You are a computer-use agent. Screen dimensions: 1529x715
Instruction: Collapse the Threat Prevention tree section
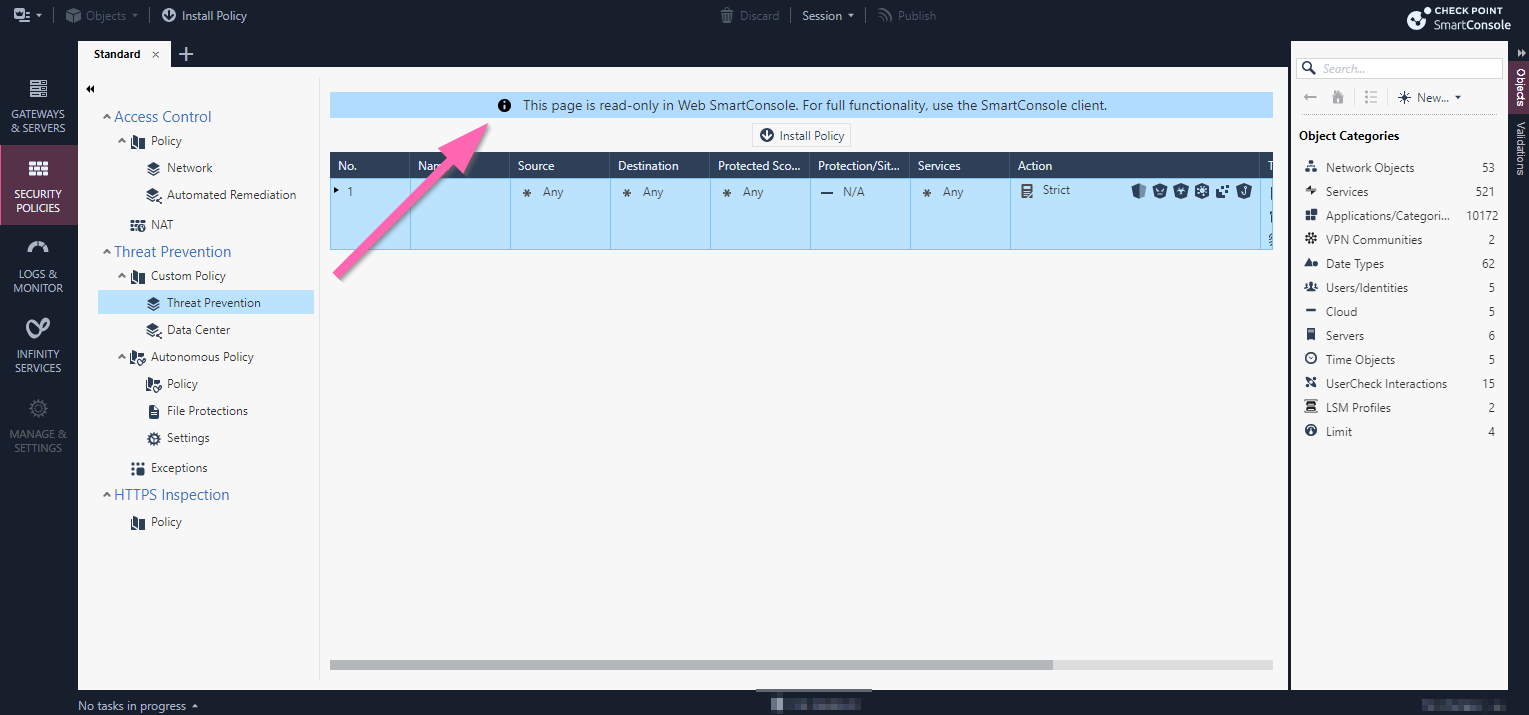pos(107,251)
